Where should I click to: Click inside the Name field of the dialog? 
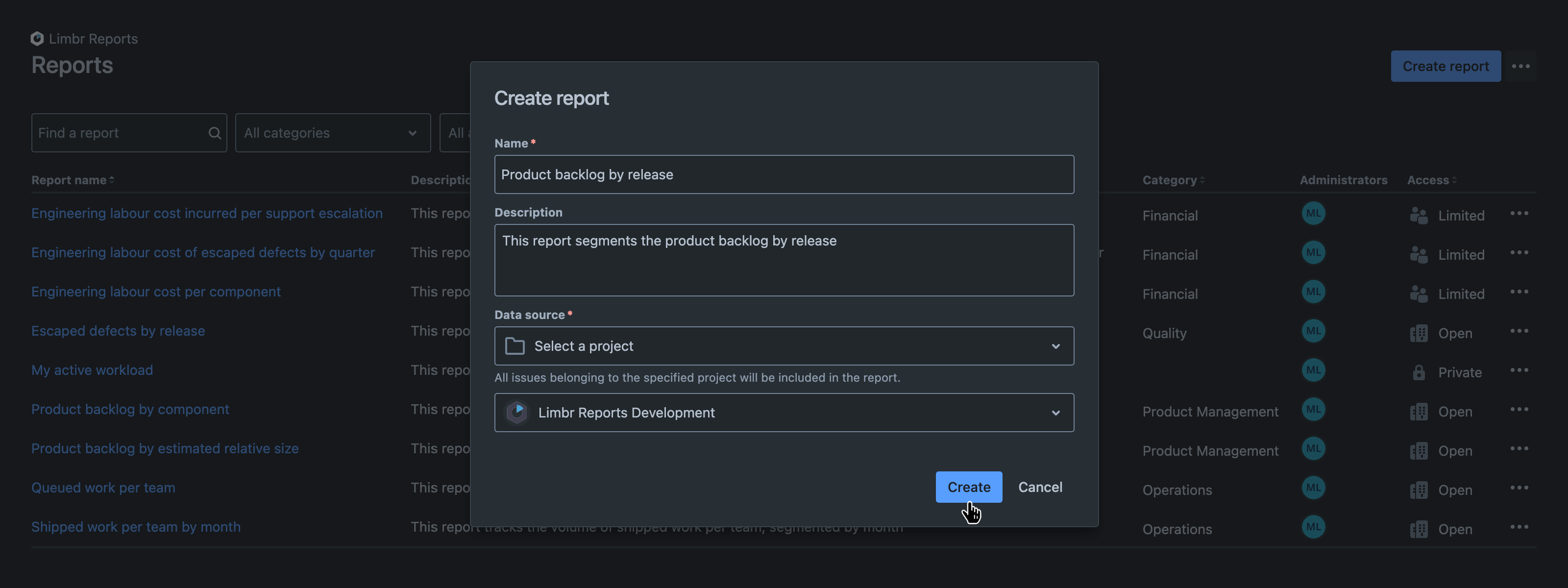point(784,175)
